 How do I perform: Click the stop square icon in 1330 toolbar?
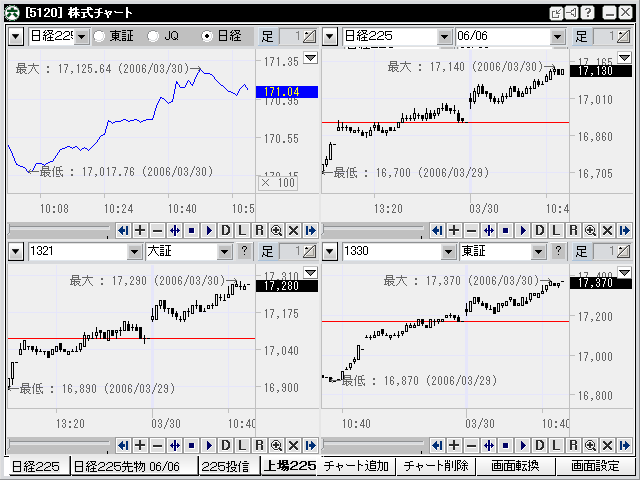coord(505,445)
